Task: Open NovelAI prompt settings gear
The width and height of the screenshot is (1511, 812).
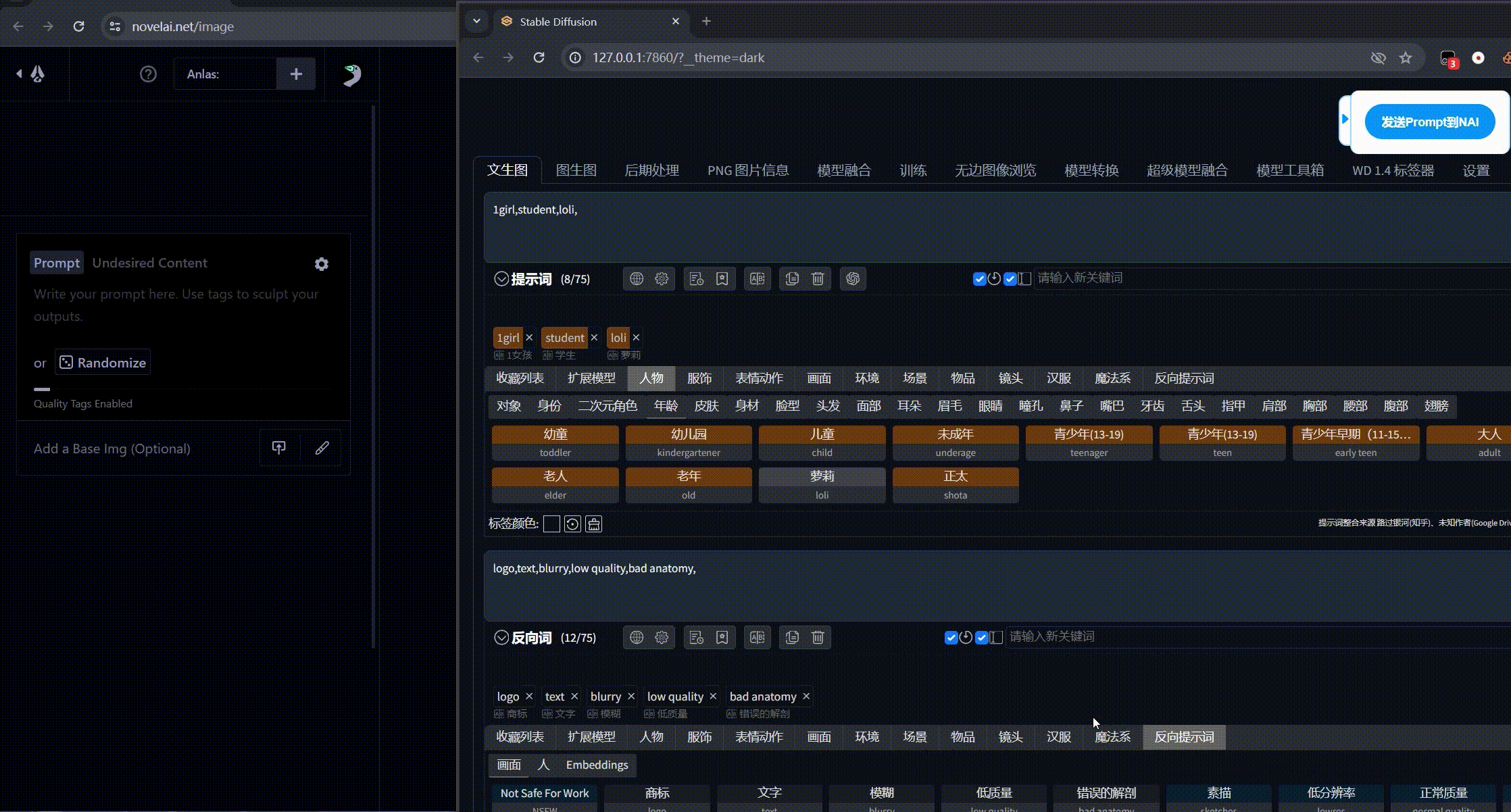Action: point(322,264)
